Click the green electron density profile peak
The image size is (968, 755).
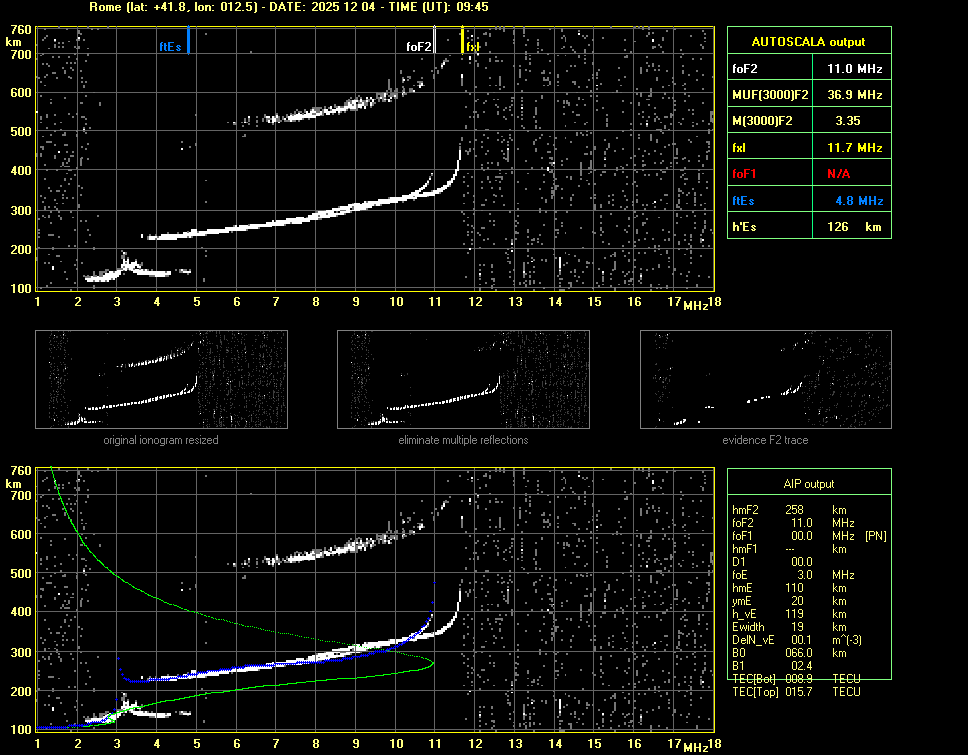pyautogui.click(x=432, y=662)
